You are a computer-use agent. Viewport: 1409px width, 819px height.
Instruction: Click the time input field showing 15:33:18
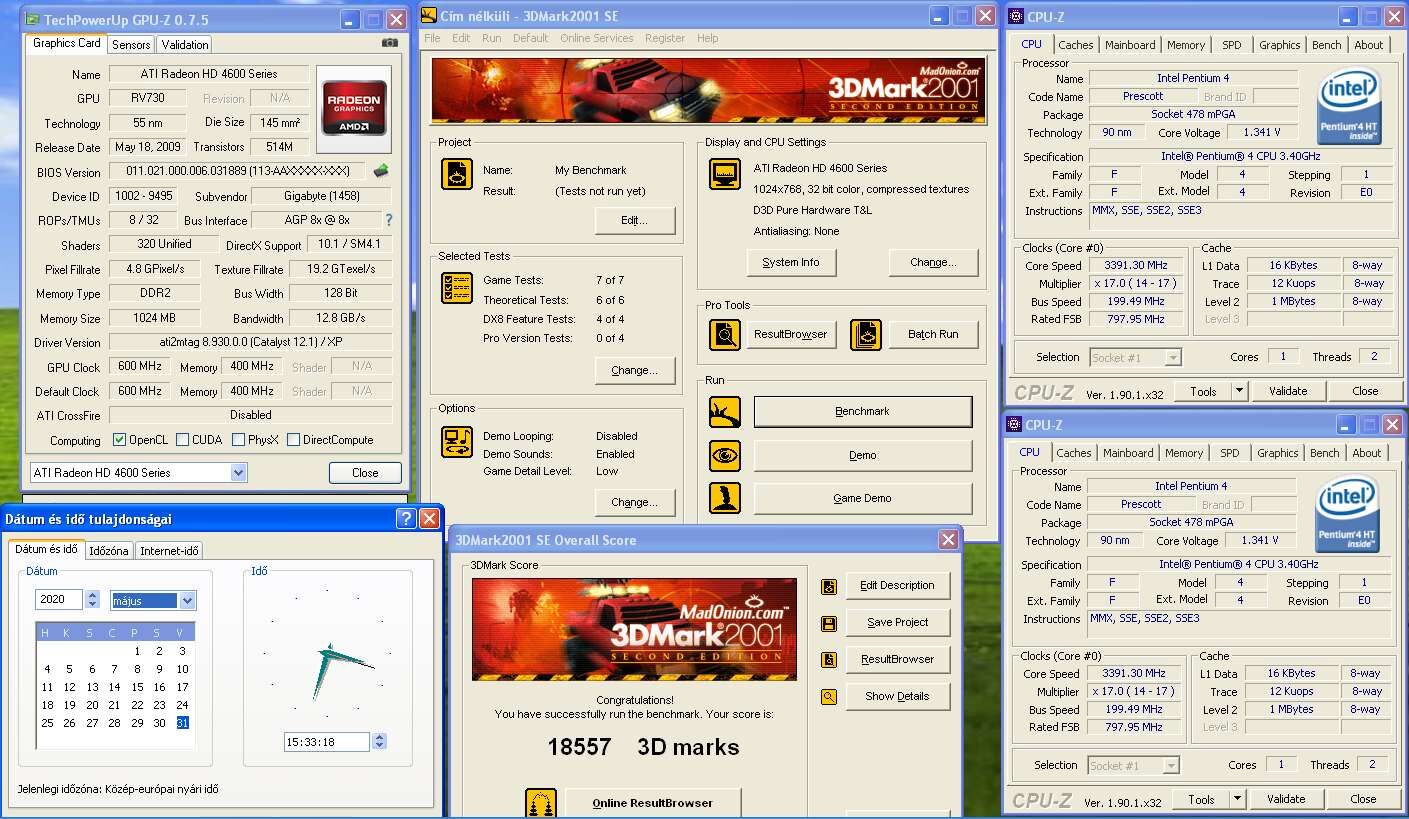pyautogui.click(x=328, y=742)
